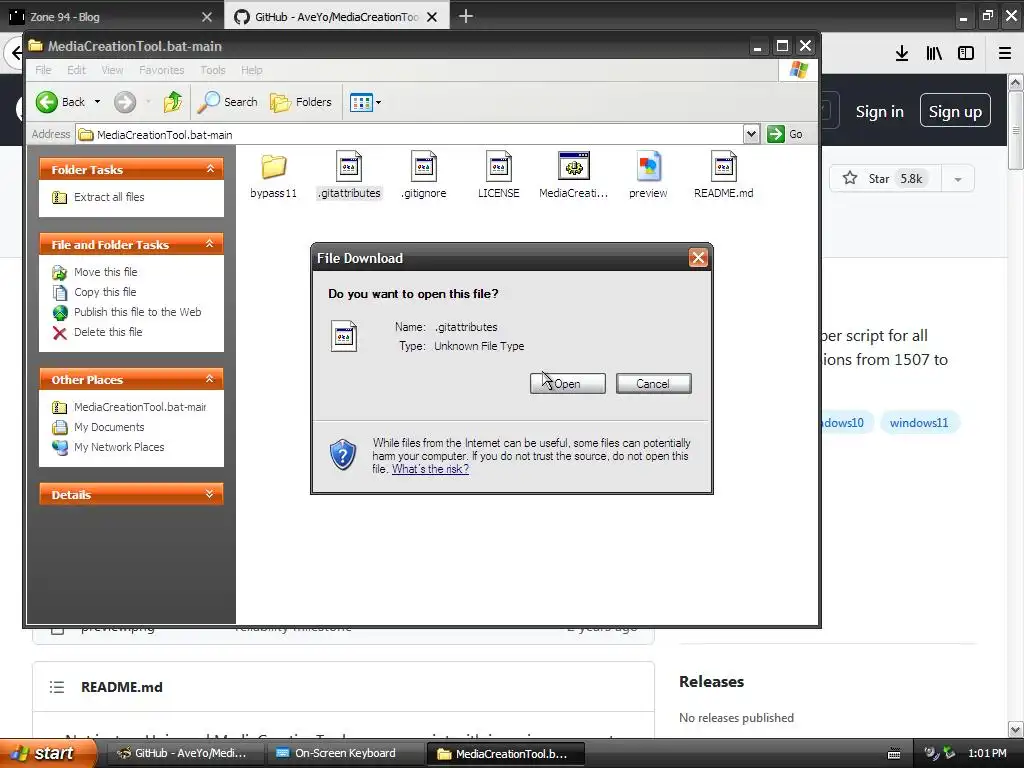Expand the Details panel
This screenshot has width=1024, height=768.
pos(210,494)
